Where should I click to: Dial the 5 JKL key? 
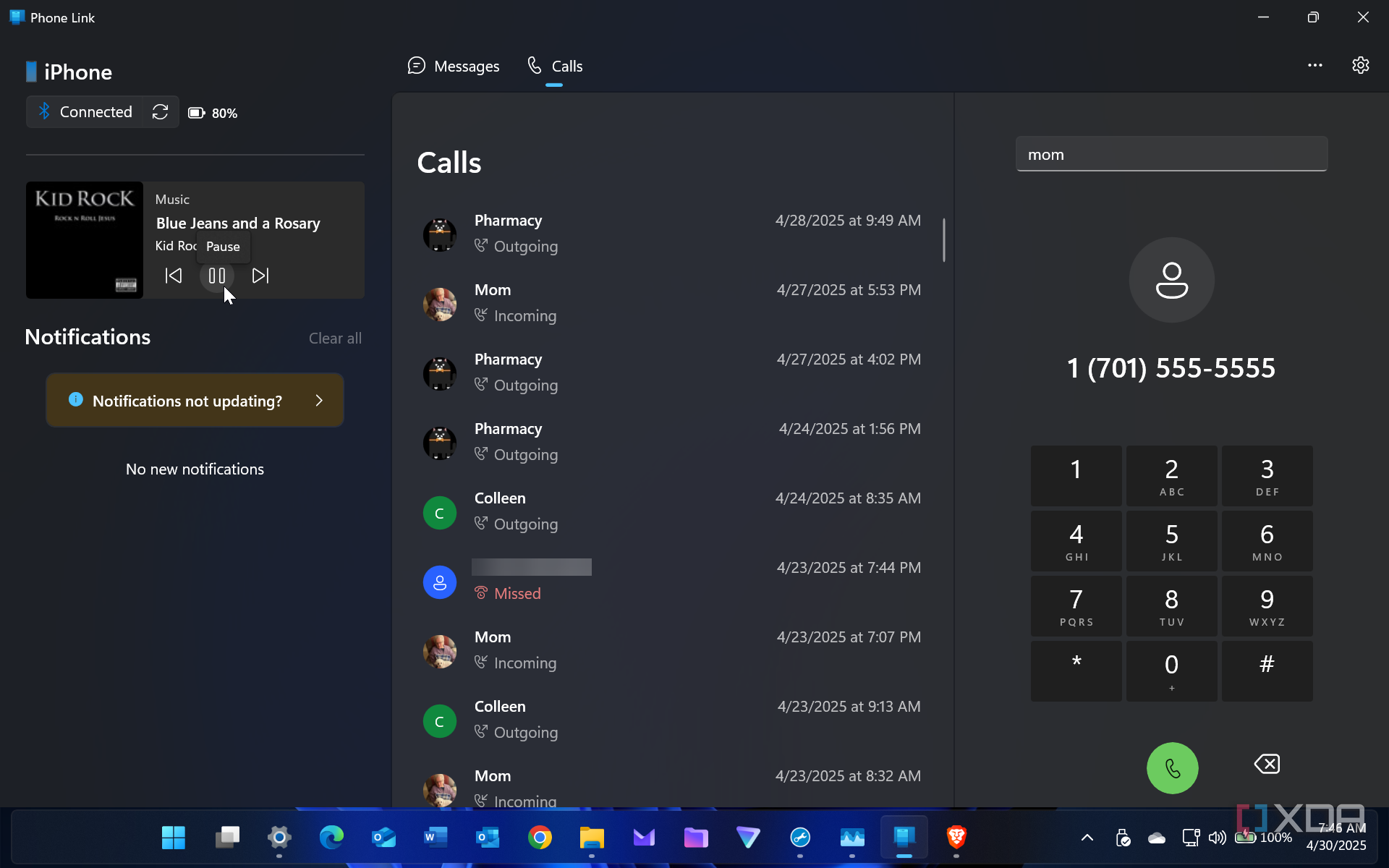click(1172, 541)
